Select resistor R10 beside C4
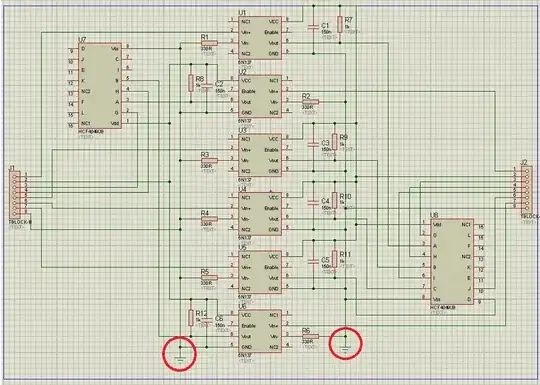540x385 pixels. (334, 200)
